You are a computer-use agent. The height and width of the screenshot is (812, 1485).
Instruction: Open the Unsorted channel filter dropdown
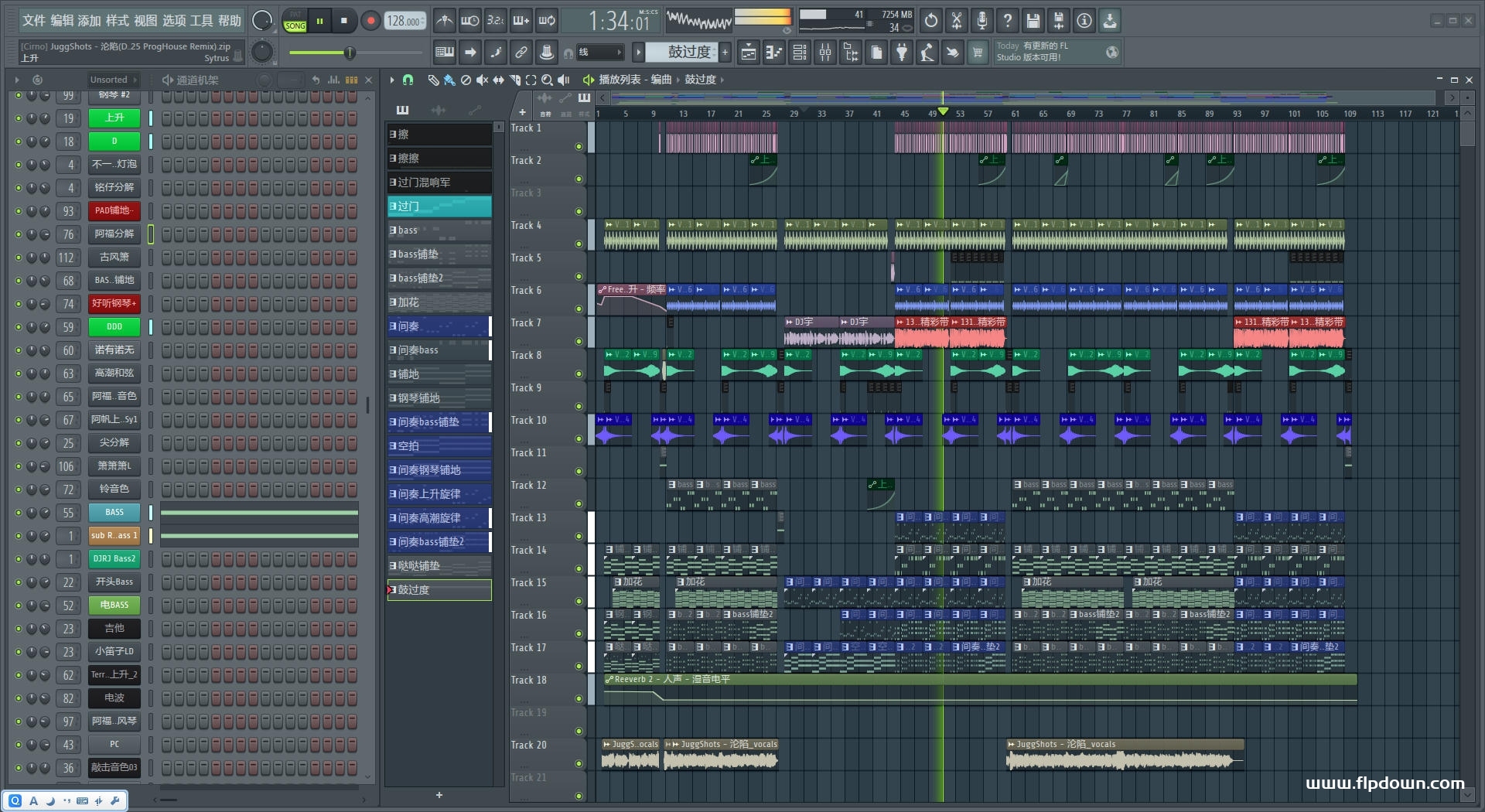[113, 80]
